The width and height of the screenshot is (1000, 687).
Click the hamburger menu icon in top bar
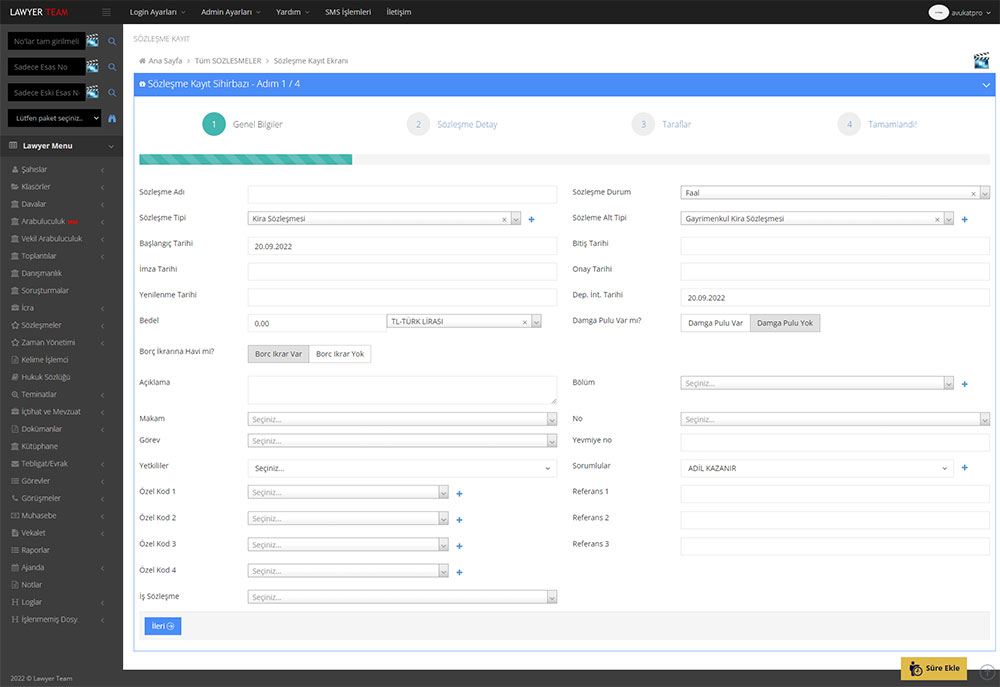point(107,12)
